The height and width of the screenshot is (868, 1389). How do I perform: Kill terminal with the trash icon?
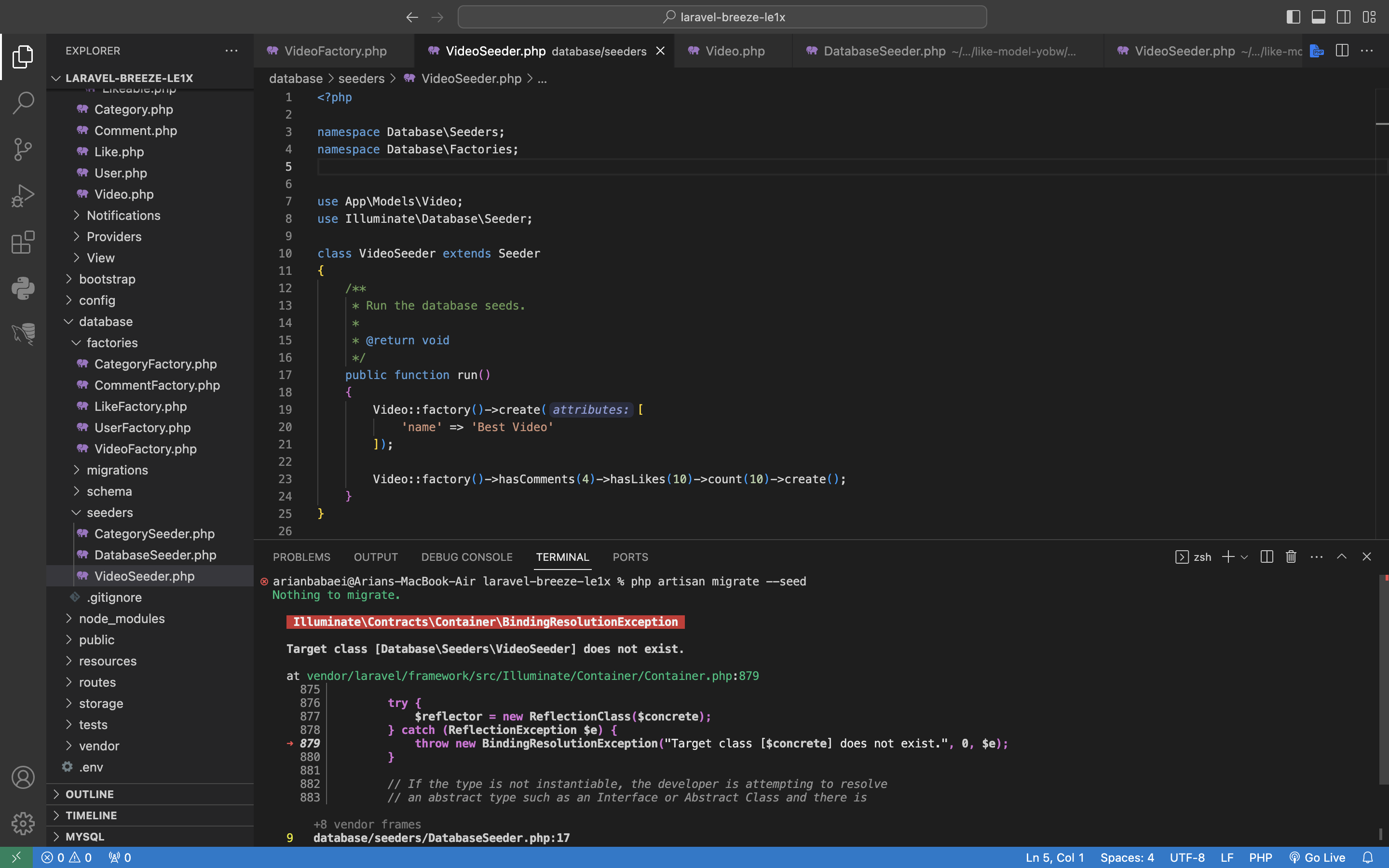[x=1292, y=556]
